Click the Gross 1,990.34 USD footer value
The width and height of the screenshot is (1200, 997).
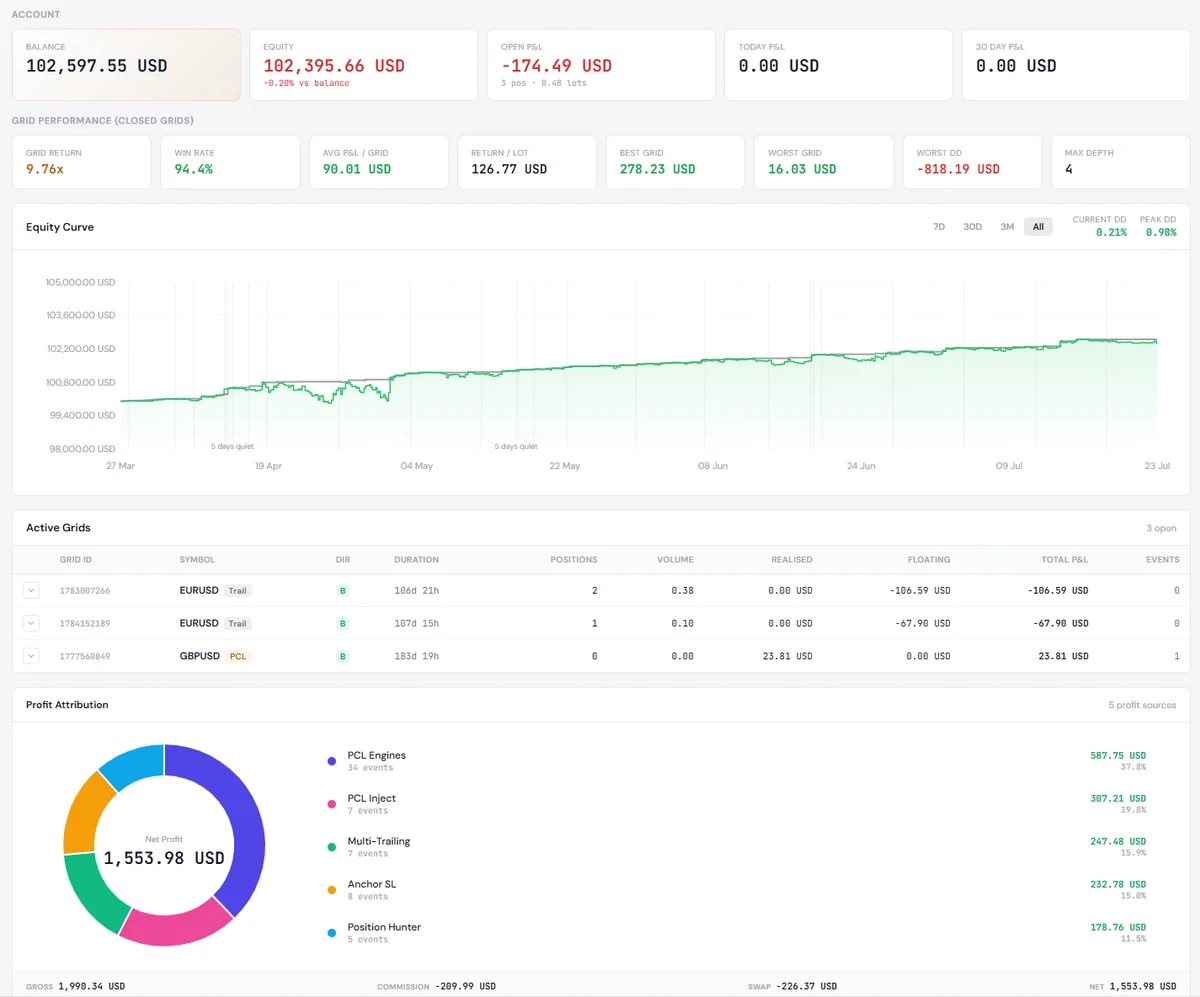[91, 986]
